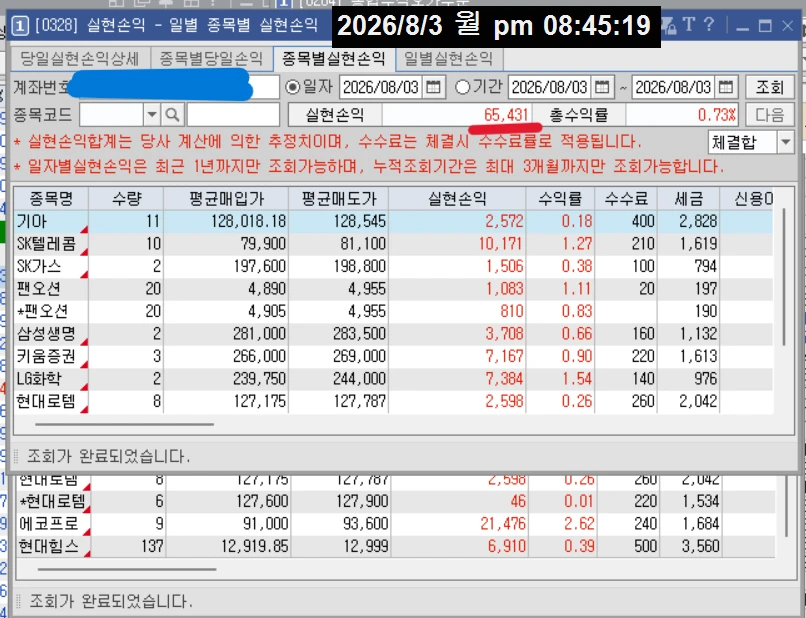Close the 0328 실현손익 window
Screen dimensions: 806x618
[x=787, y=25]
